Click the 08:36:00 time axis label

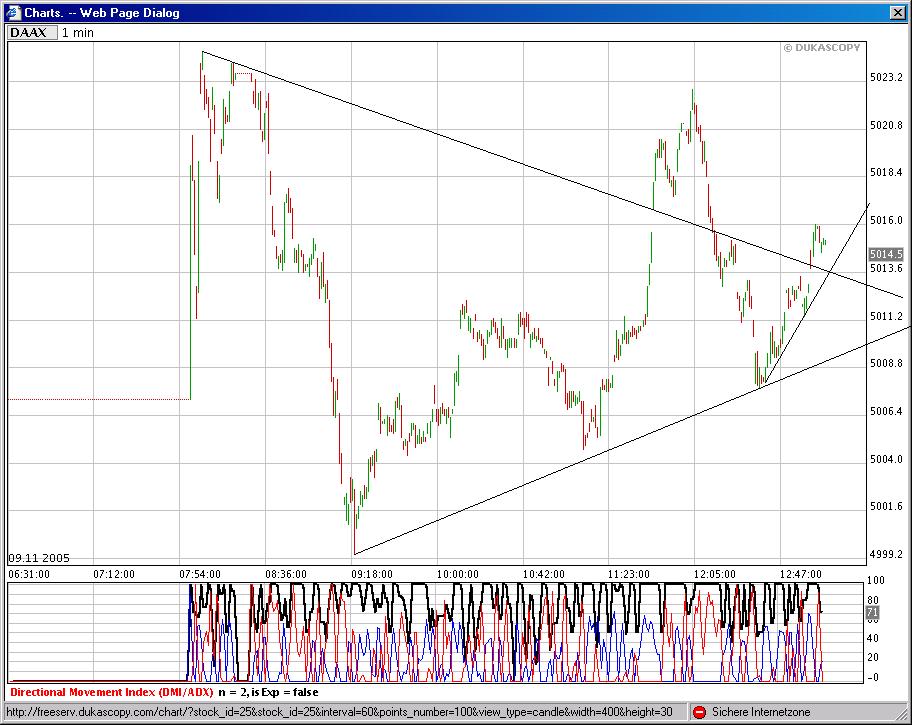pyautogui.click(x=286, y=574)
